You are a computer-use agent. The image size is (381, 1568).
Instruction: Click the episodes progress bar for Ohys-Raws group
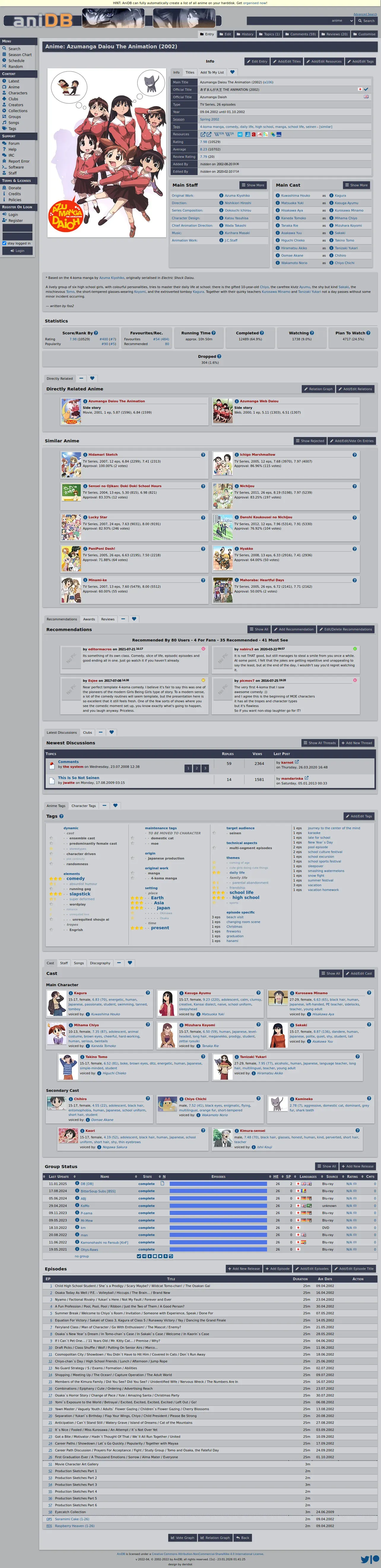pos(218,1250)
